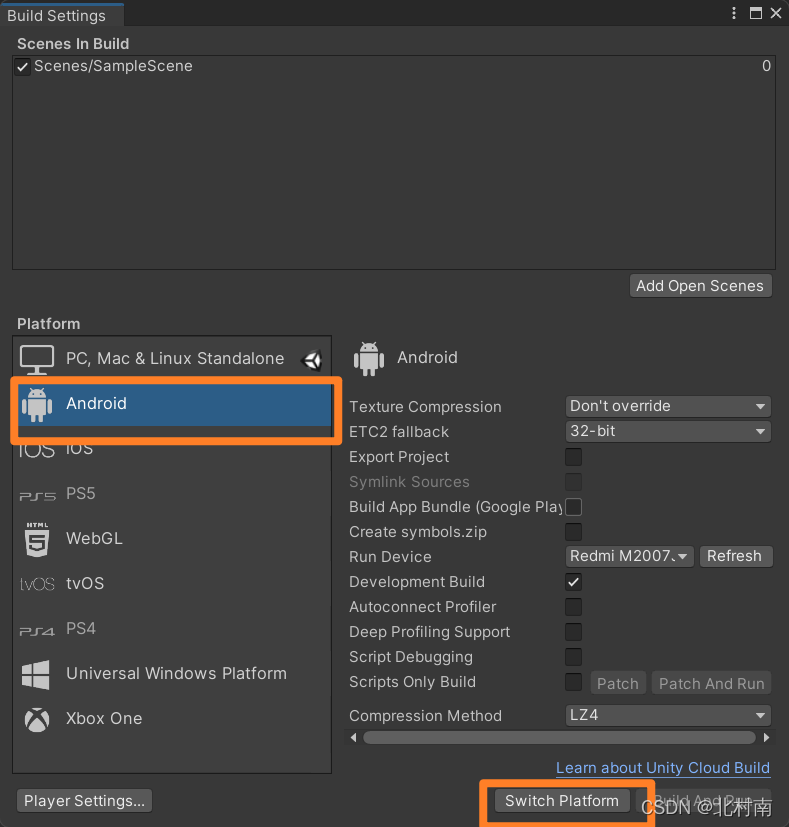This screenshot has width=789, height=827.
Task: Open the ETC2 fallback 32-bit dropdown
Action: (x=668, y=431)
